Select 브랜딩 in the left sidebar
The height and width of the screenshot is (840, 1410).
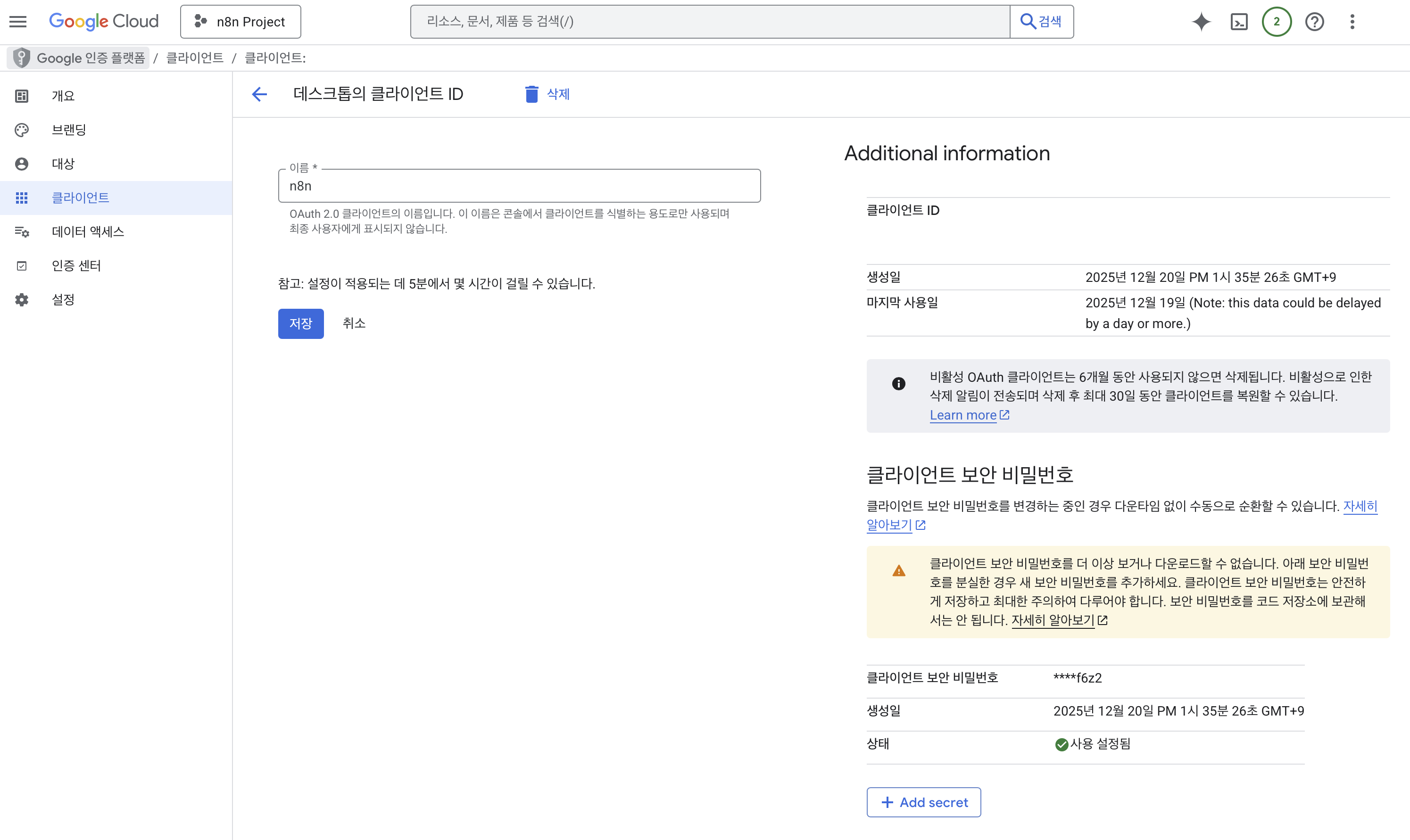[x=68, y=130]
